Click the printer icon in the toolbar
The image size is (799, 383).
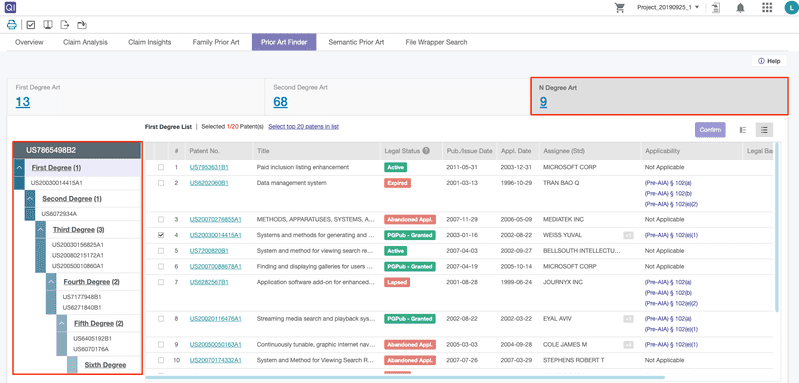[12, 24]
